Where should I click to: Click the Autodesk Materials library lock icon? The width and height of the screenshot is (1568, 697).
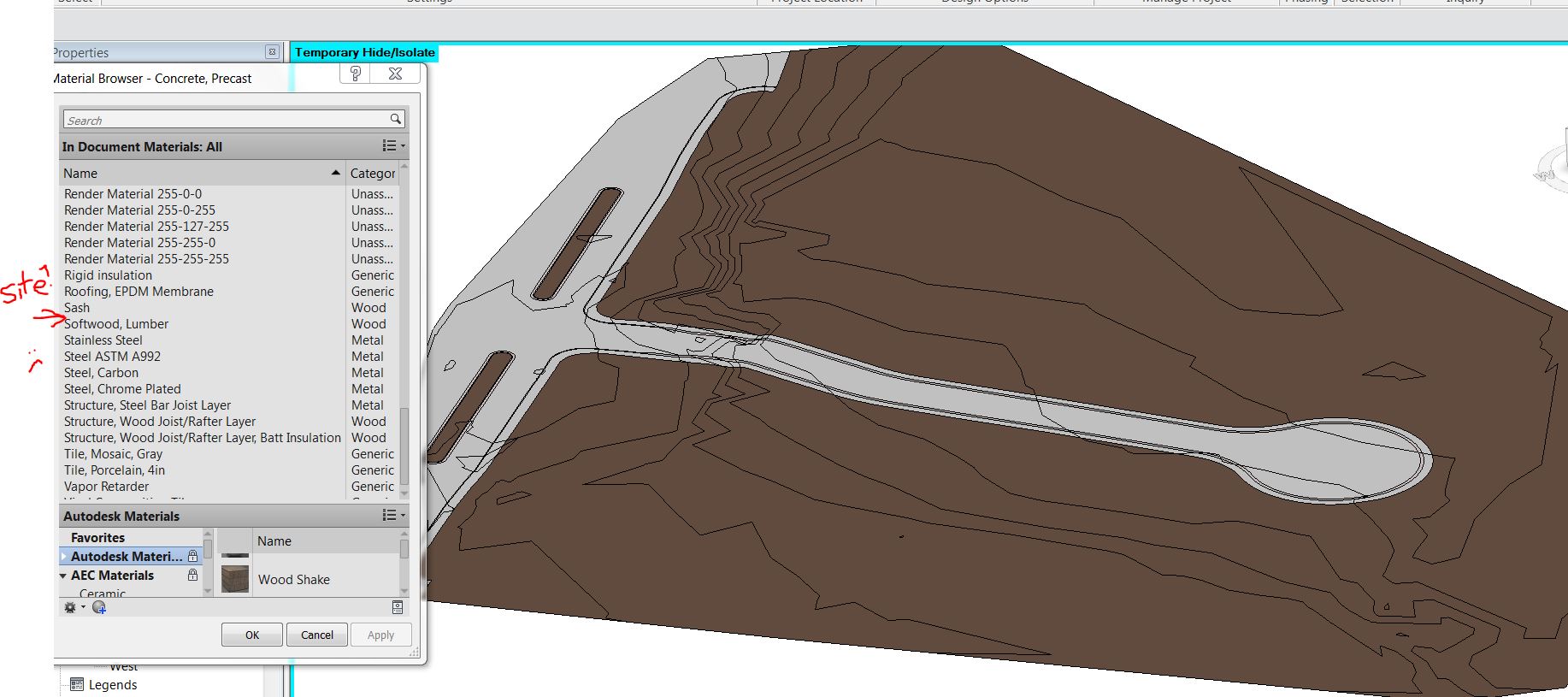pos(192,557)
